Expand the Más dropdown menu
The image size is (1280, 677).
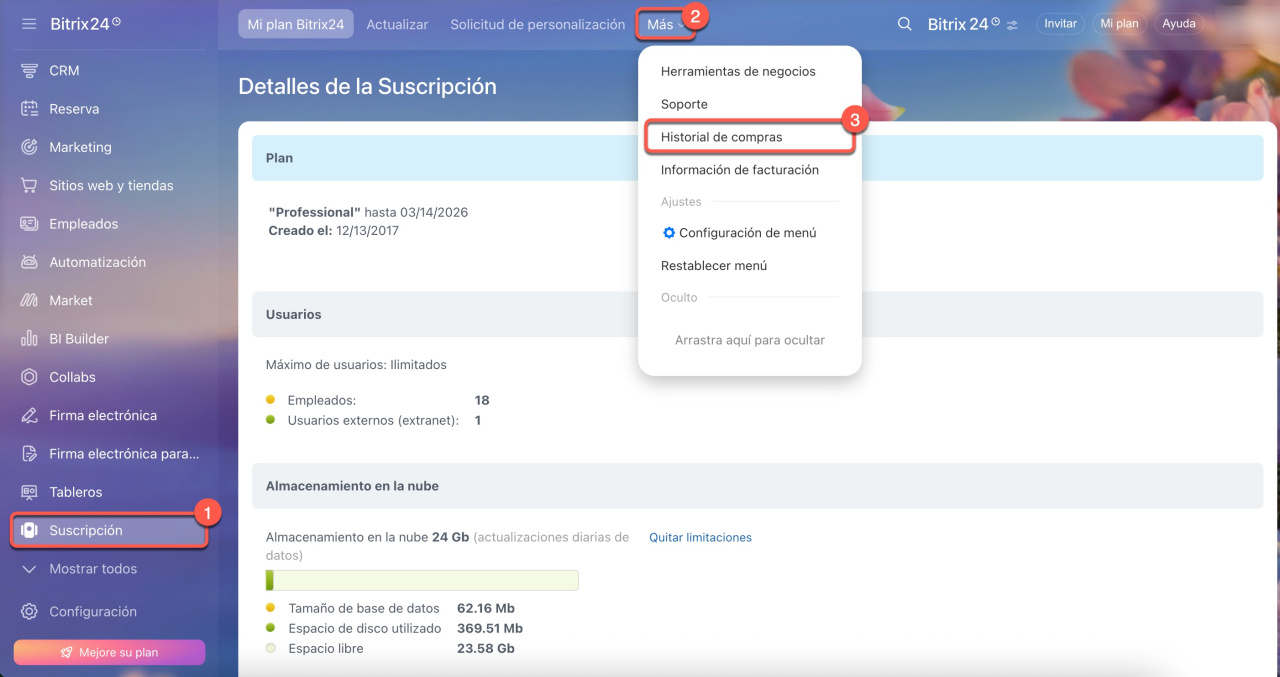665,24
